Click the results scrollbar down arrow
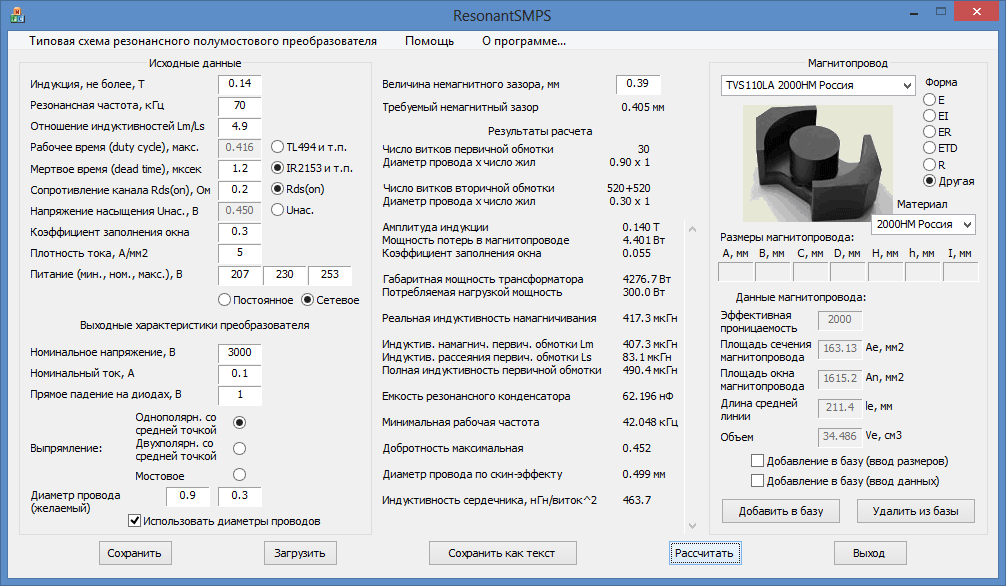The width and height of the screenshot is (1006, 586). coord(692,526)
